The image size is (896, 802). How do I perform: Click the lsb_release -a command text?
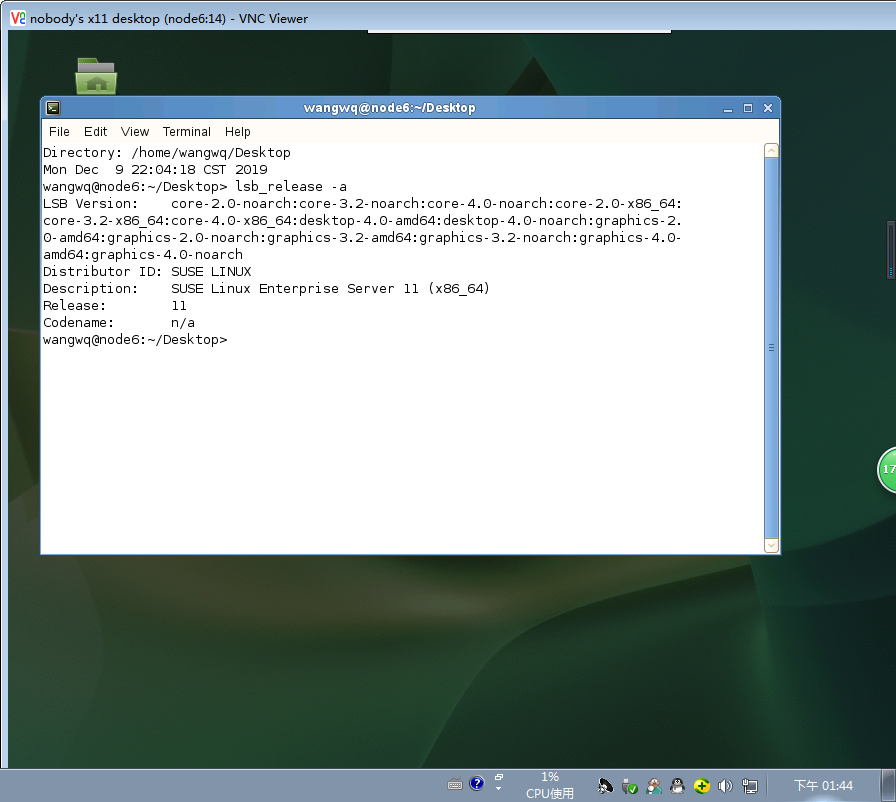pos(291,187)
